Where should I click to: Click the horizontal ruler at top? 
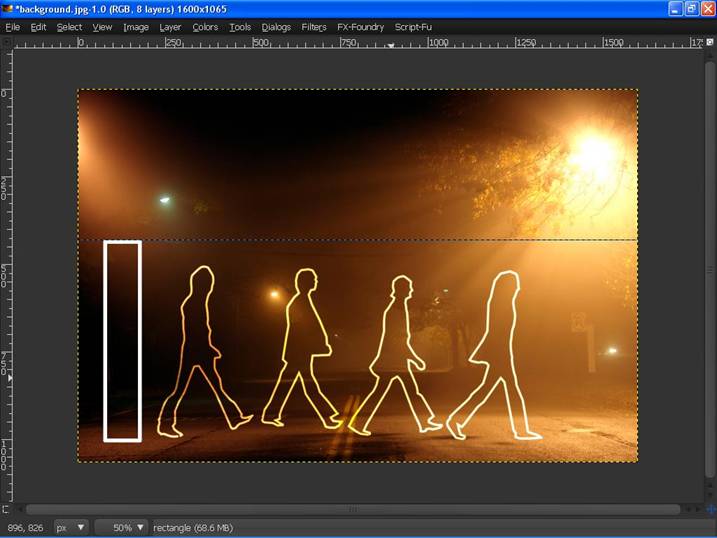[359, 43]
